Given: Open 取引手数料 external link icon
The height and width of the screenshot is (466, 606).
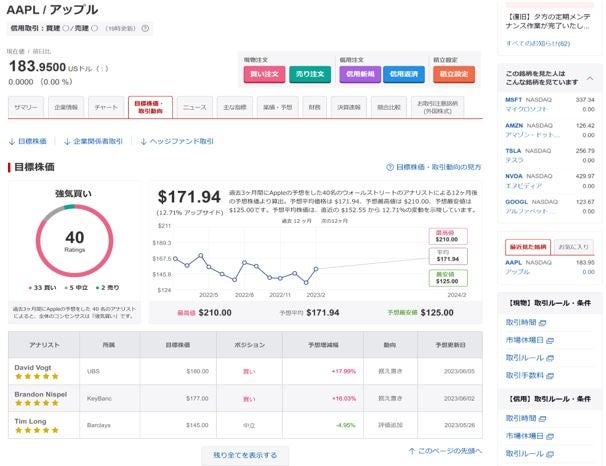Looking at the screenshot, I should point(548,375).
